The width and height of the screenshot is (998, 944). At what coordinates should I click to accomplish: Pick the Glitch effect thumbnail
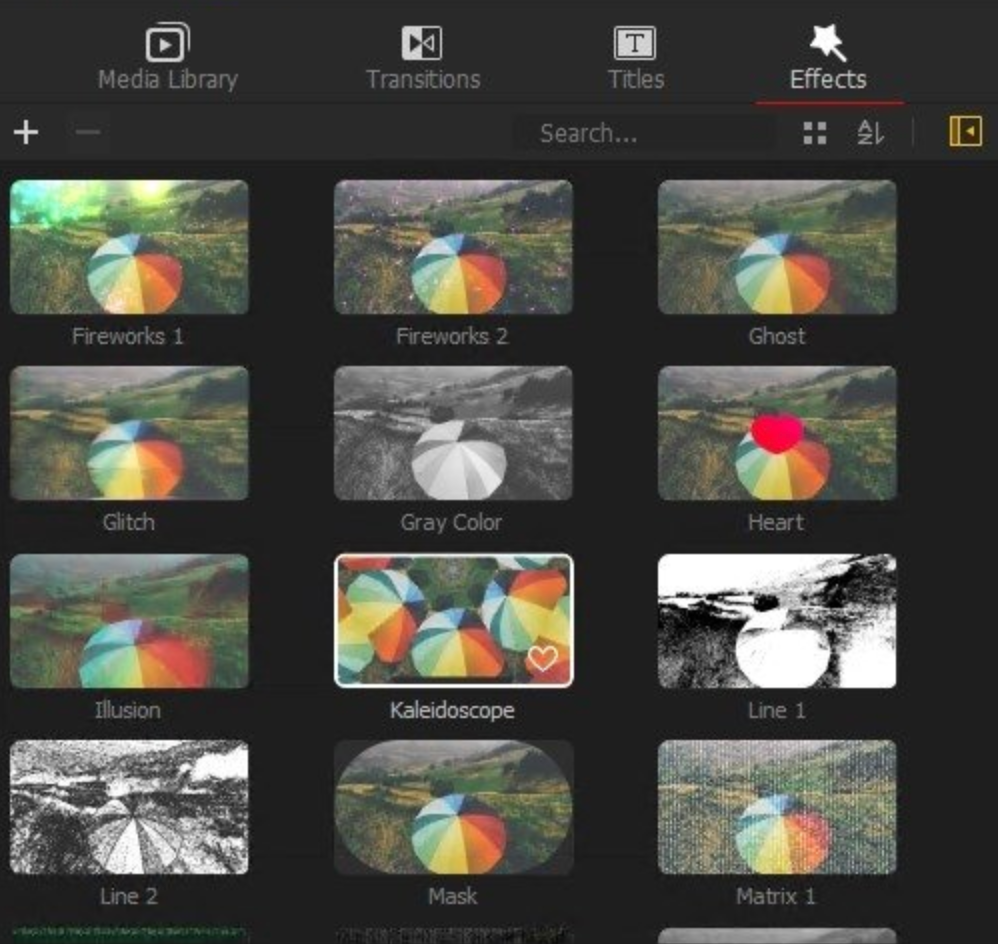[x=129, y=433]
